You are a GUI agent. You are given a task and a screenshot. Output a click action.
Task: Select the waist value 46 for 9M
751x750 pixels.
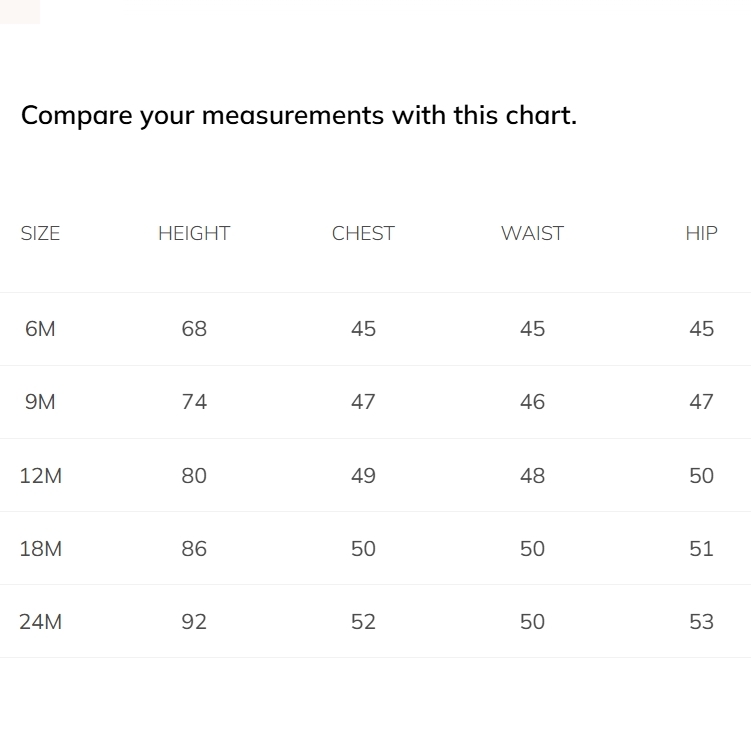[x=532, y=402]
